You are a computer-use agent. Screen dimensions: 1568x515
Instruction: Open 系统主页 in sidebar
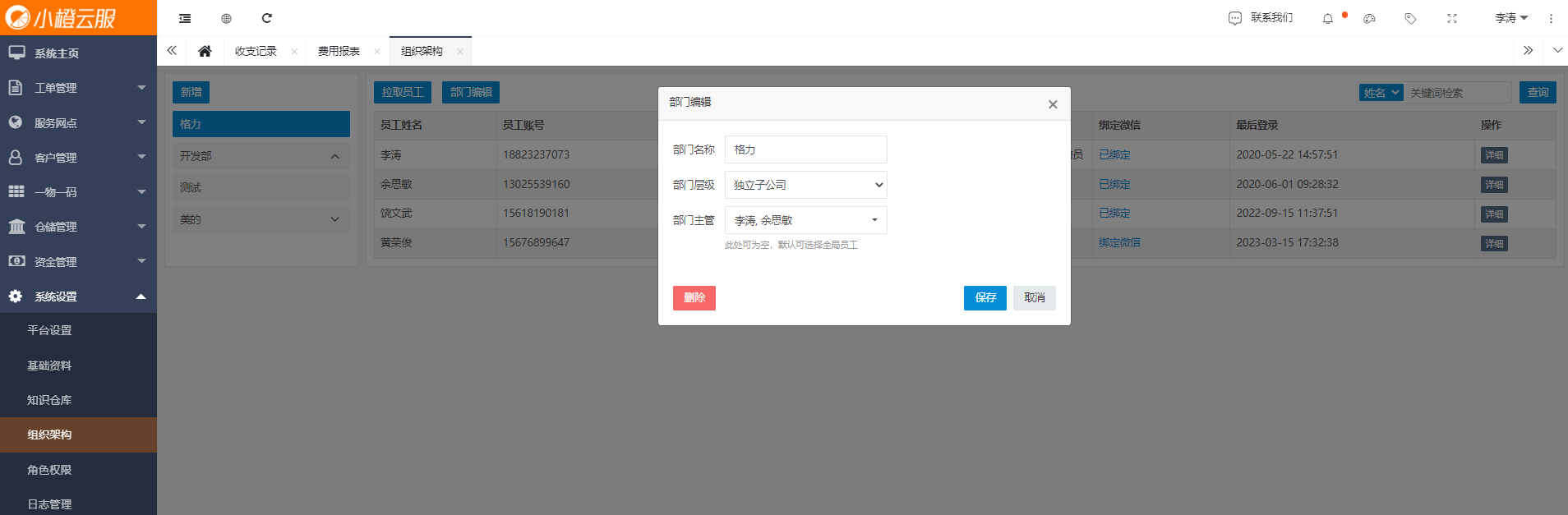click(78, 53)
